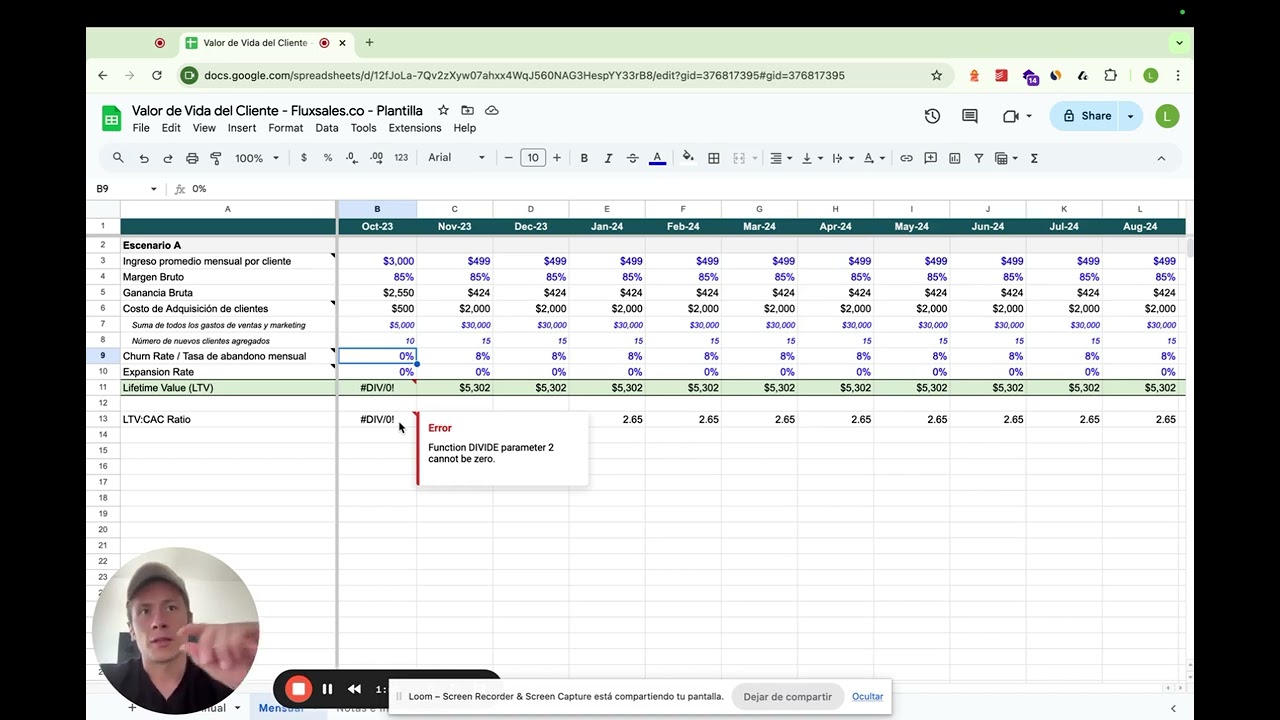The width and height of the screenshot is (1280, 720).
Task: Open the Arial font dropdown
Action: 456,158
